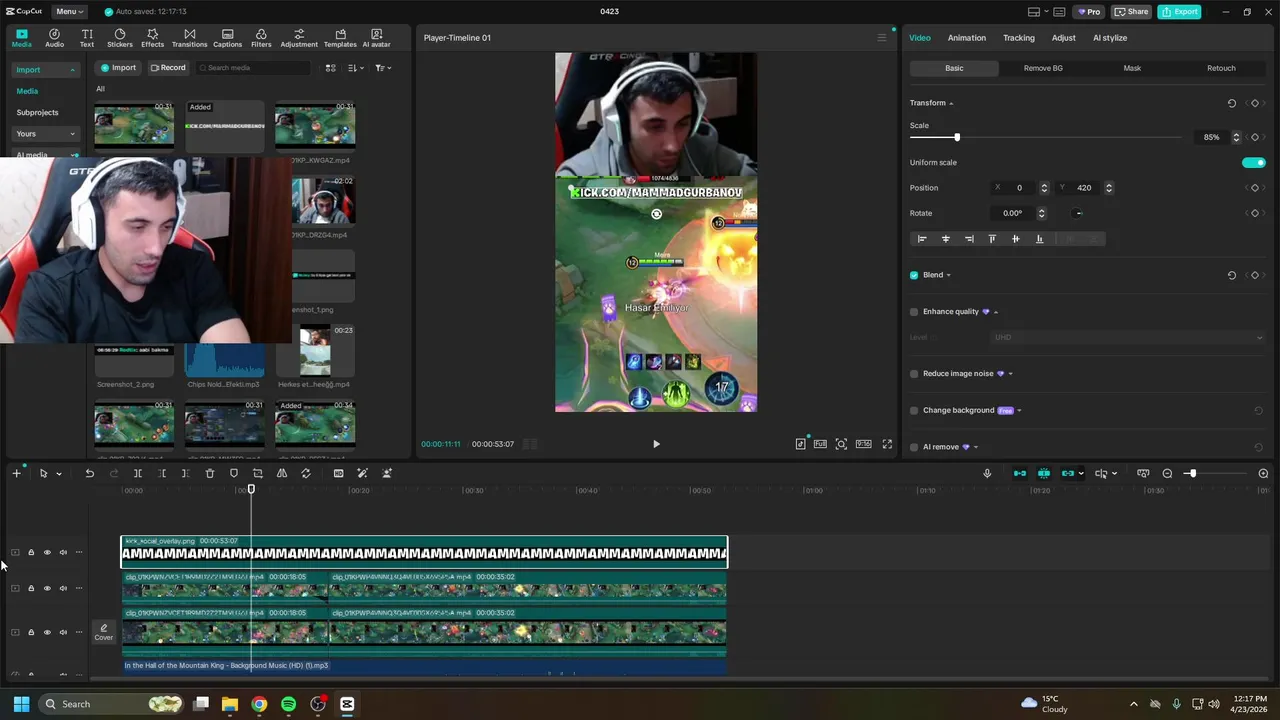The width and height of the screenshot is (1280, 720).
Task: Open Spotify from the taskbar
Action: tap(288, 704)
